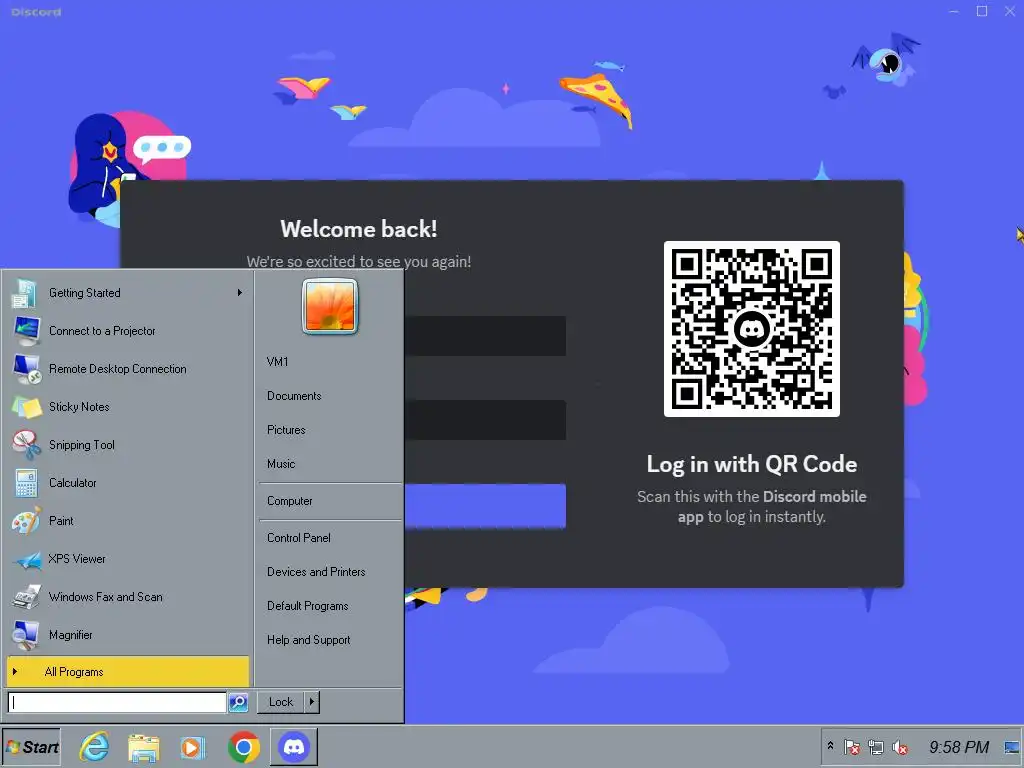Click the first login input field in Discord
The height and width of the screenshot is (768, 1024).
(485, 336)
